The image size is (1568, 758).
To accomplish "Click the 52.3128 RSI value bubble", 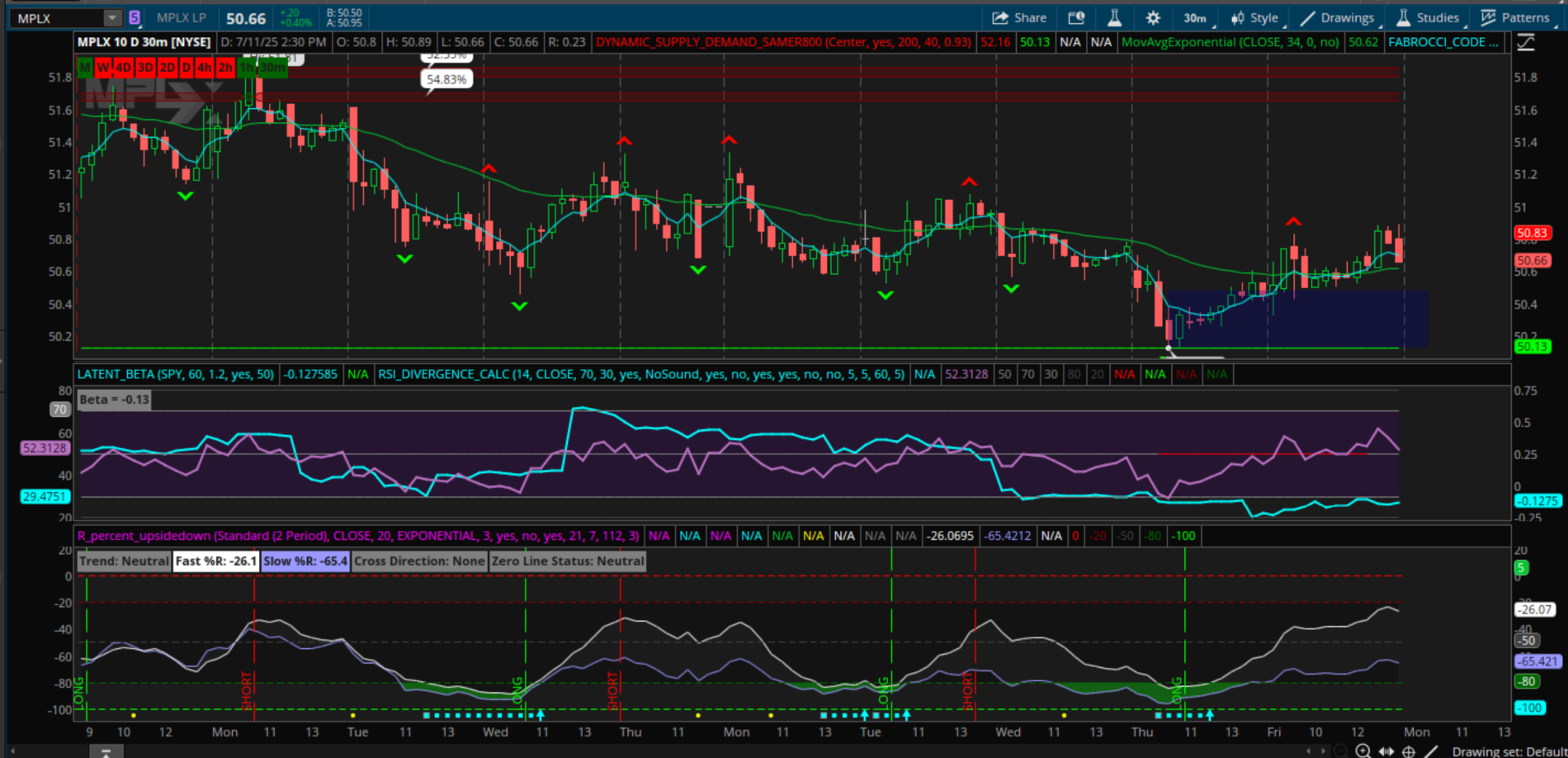I will click(x=45, y=448).
